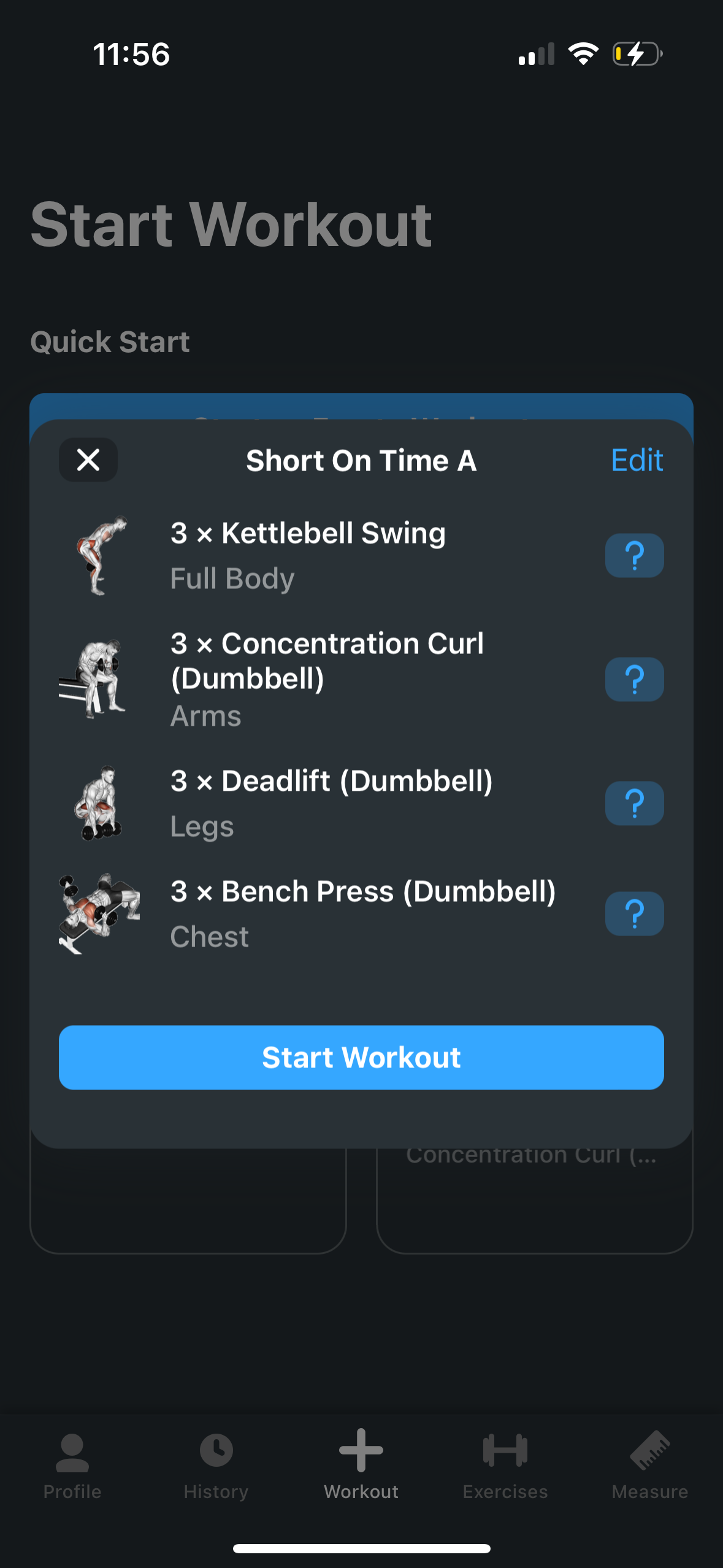Go to the Exercises dumbbell tab

(x=505, y=1465)
